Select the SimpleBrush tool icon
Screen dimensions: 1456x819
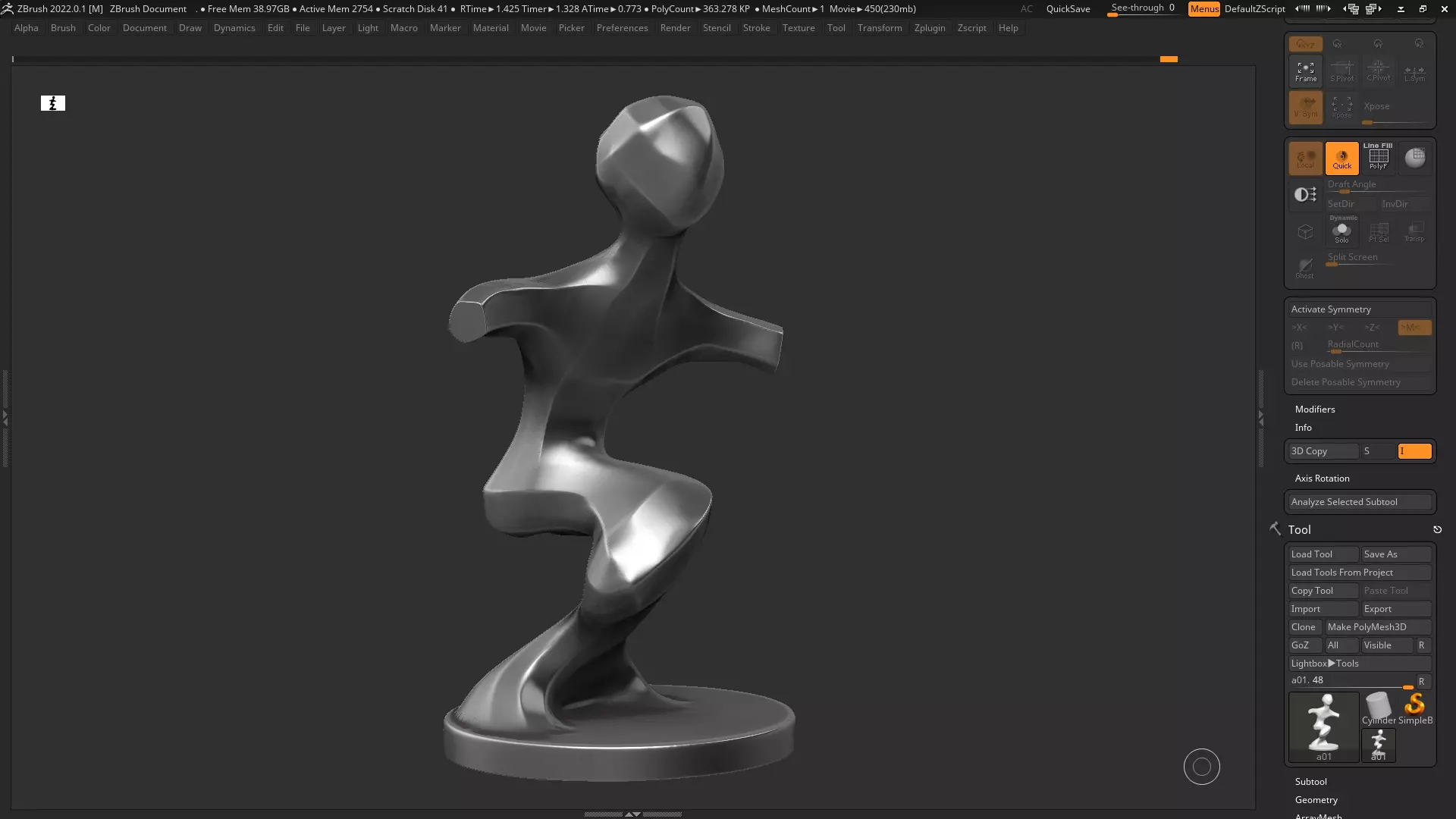tap(1415, 708)
